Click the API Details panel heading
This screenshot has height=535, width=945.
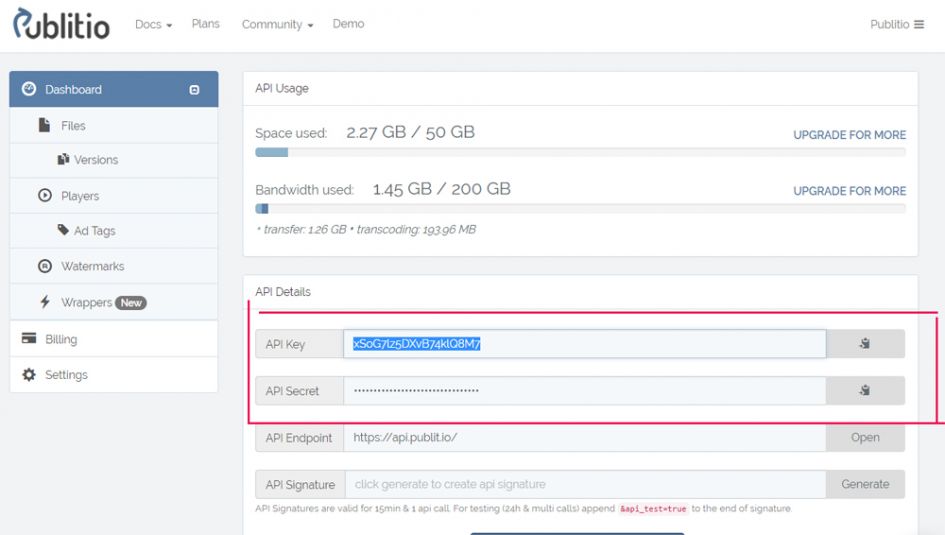283,292
